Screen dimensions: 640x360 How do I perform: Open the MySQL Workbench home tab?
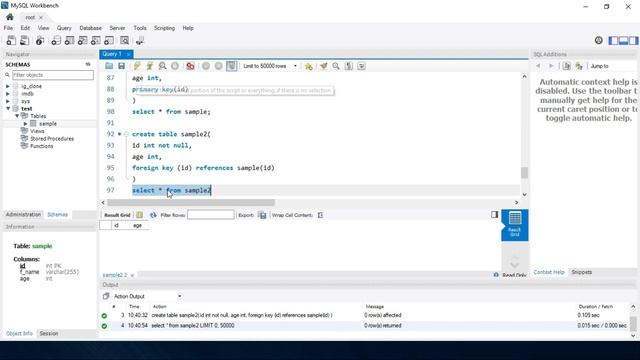(10, 17)
